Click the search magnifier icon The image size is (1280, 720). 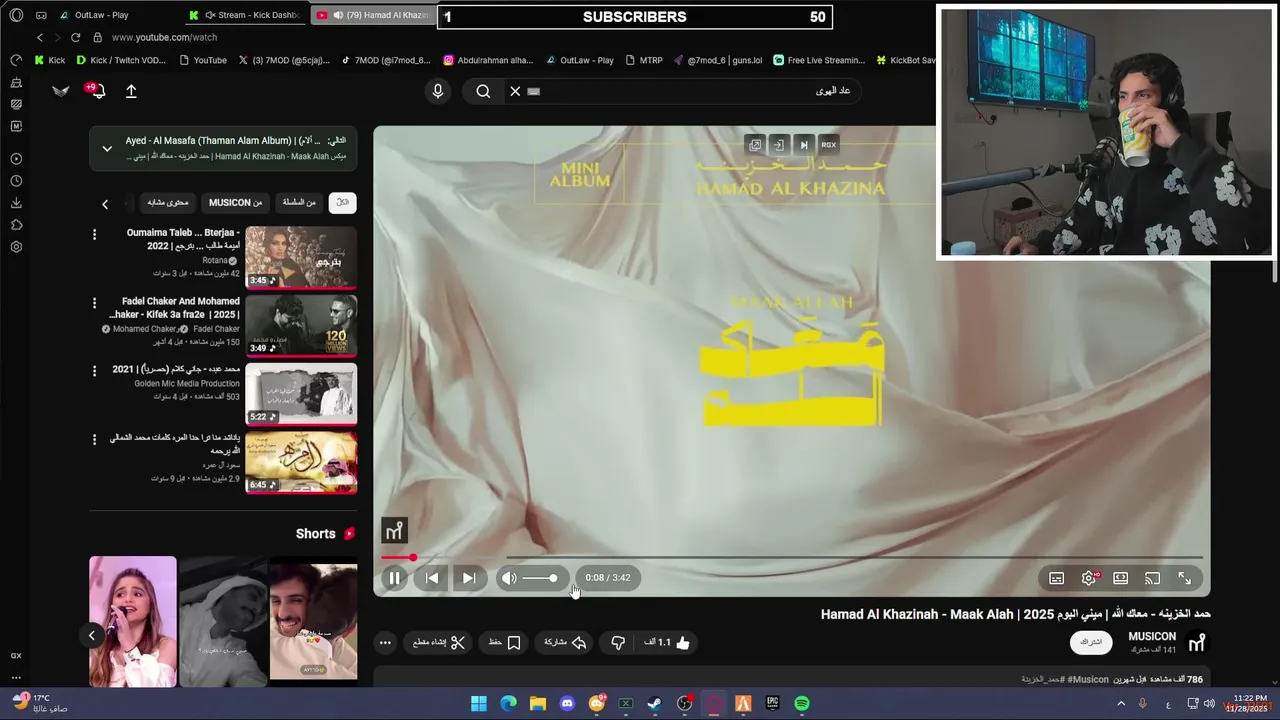point(483,91)
